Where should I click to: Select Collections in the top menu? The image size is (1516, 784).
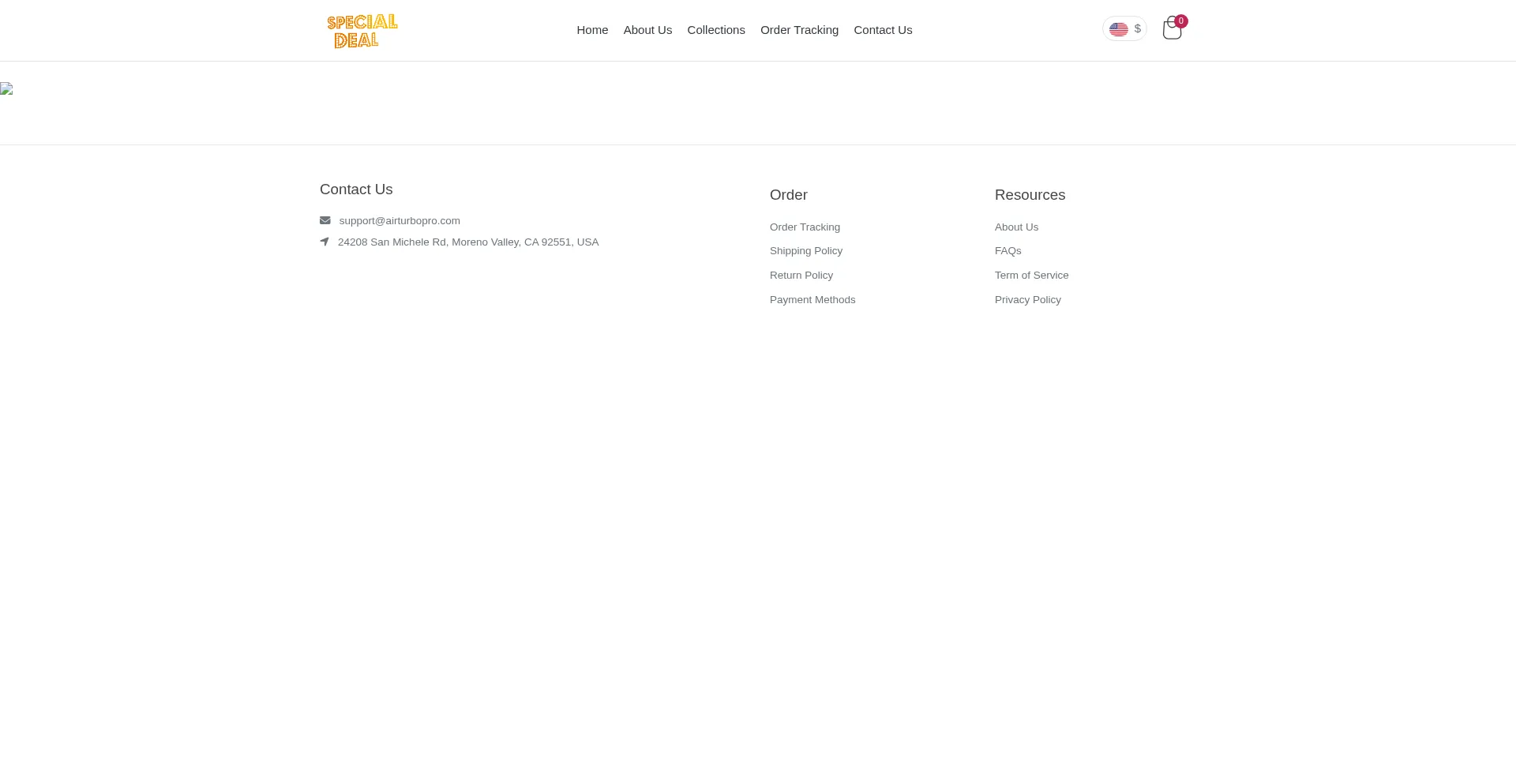[716, 30]
